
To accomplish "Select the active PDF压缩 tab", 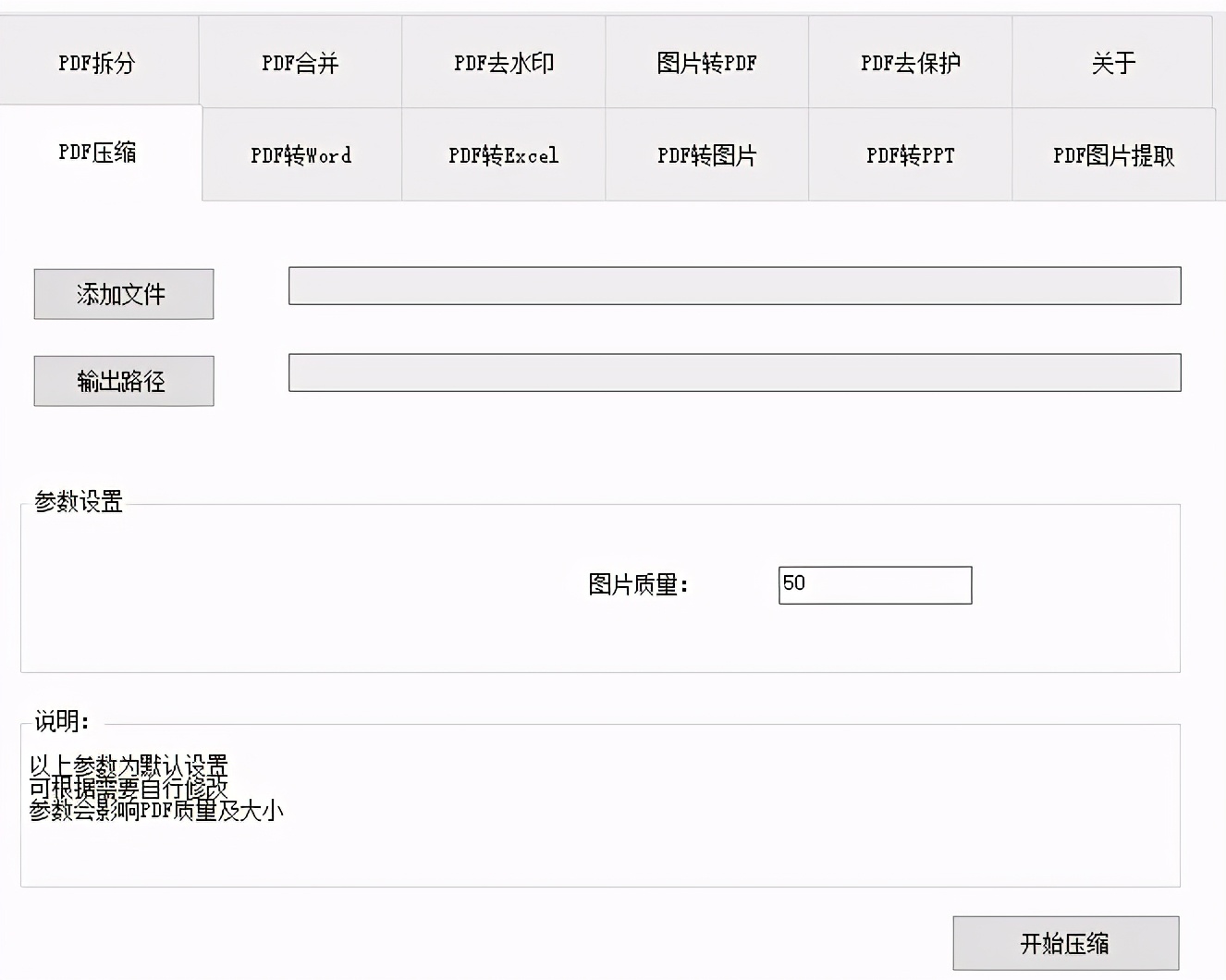I will 97,153.
